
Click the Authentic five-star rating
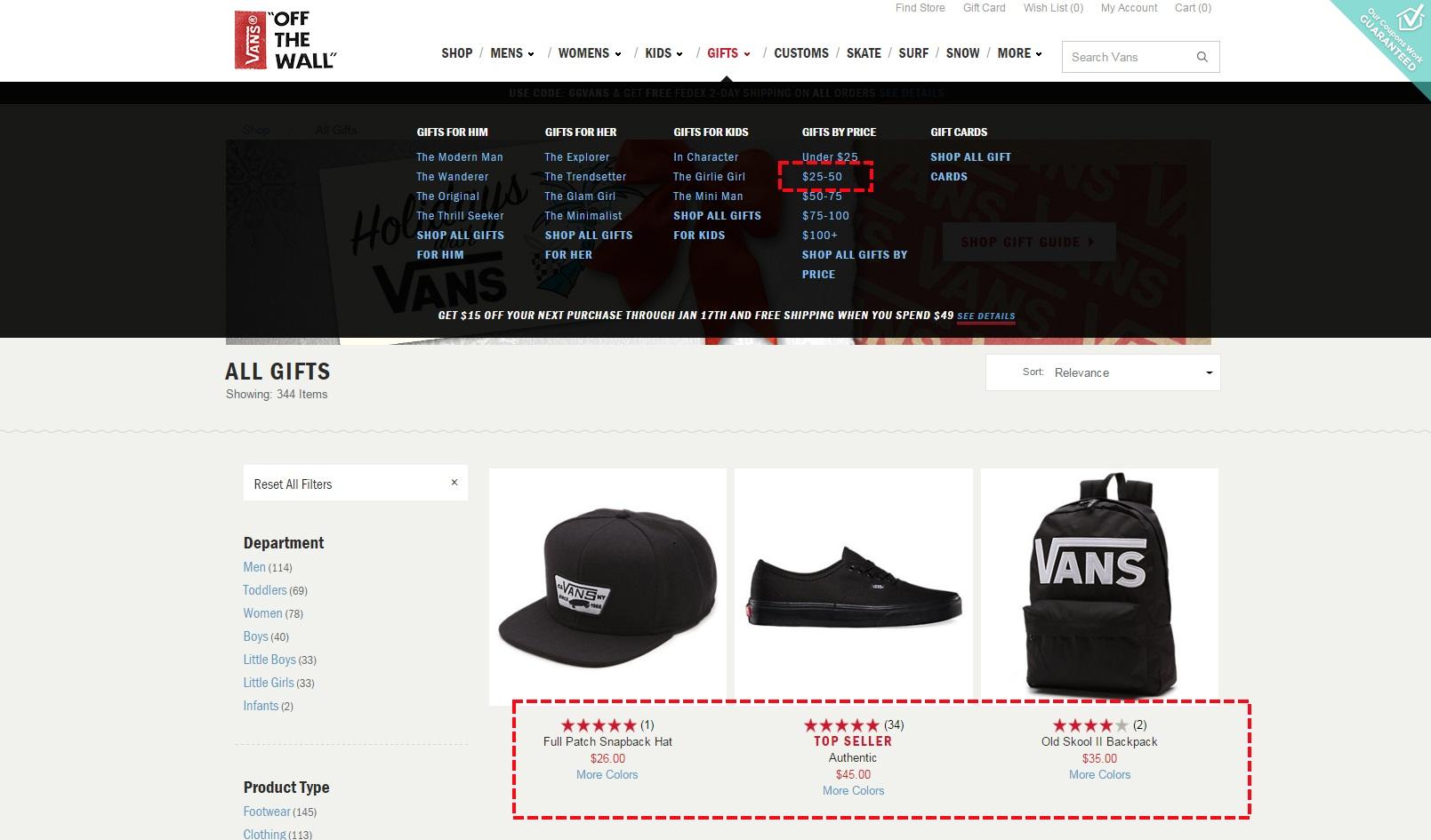[x=841, y=725]
